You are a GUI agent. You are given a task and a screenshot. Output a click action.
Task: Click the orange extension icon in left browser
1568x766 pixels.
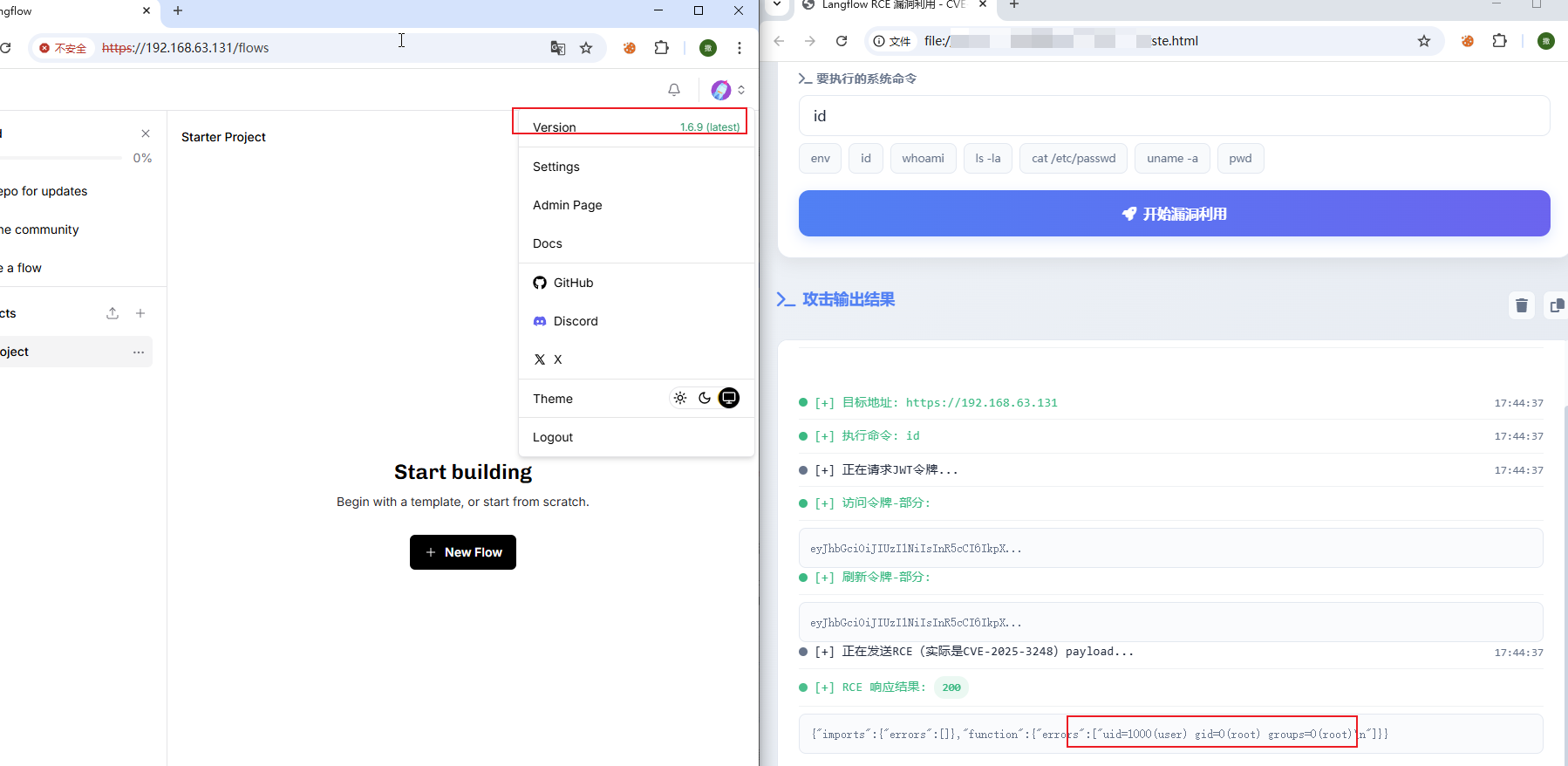[630, 48]
